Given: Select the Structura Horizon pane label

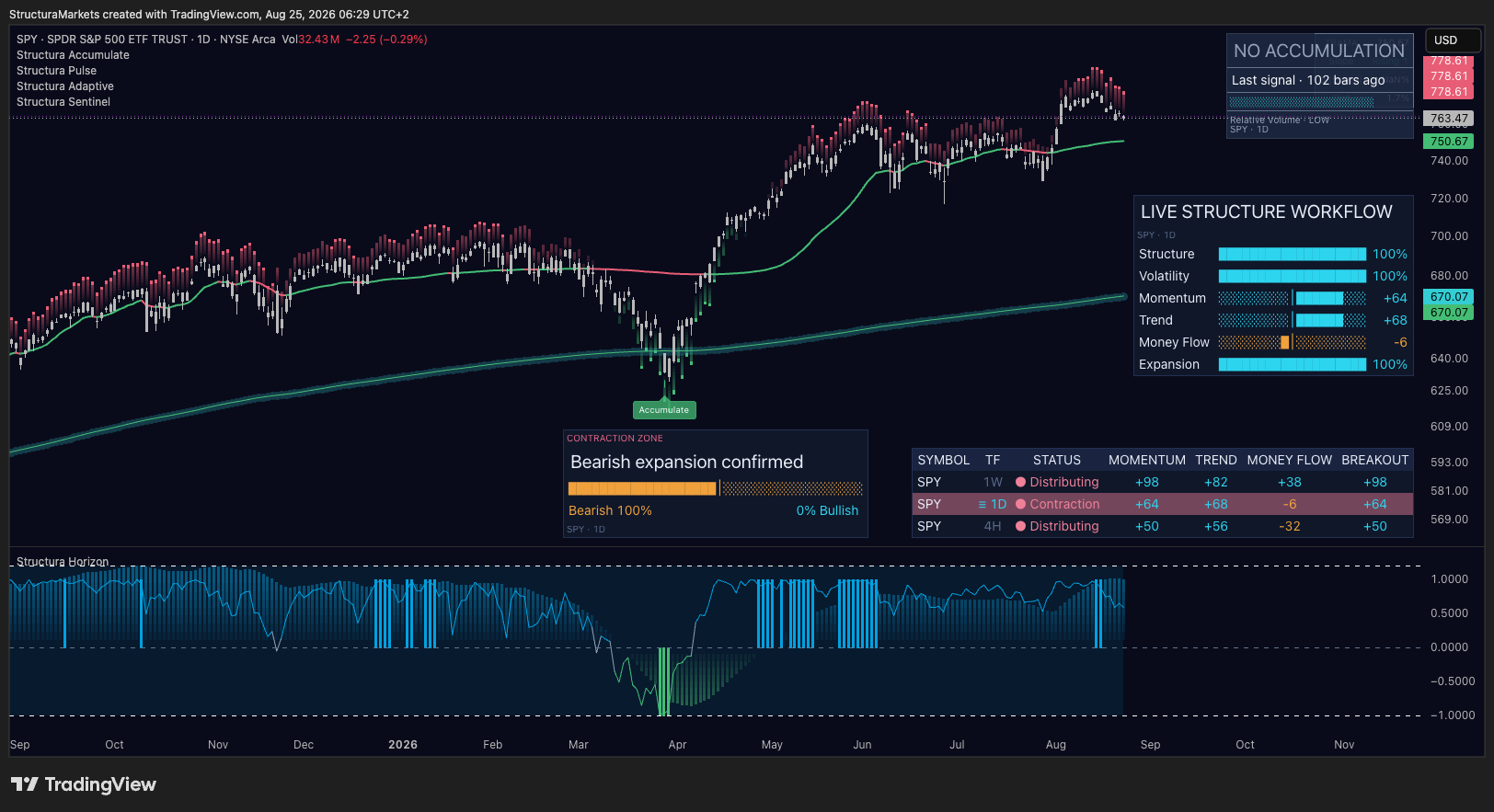Looking at the screenshot, I should [x=63, y=562].
